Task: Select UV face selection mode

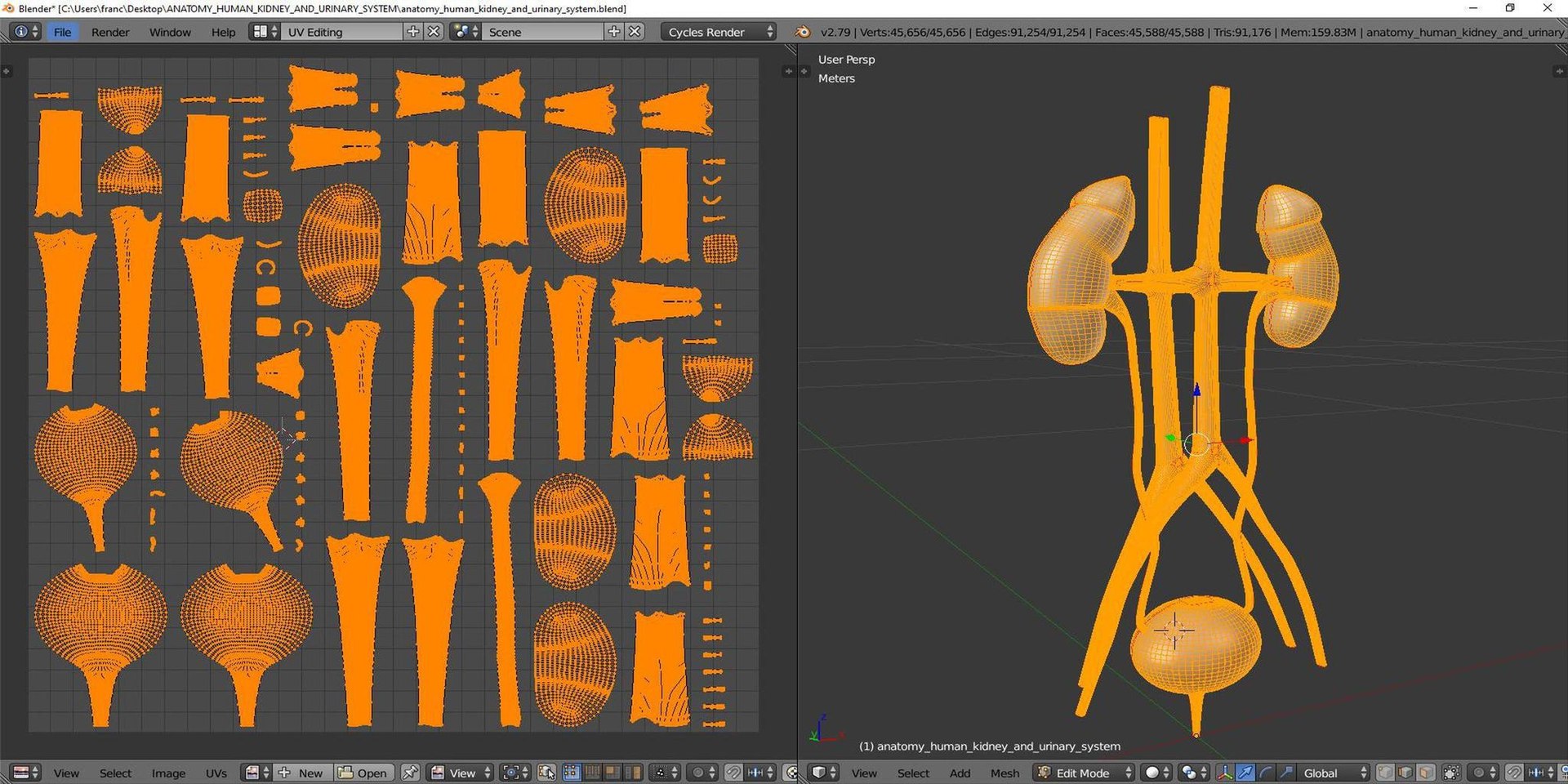Action: click(612, 773)
